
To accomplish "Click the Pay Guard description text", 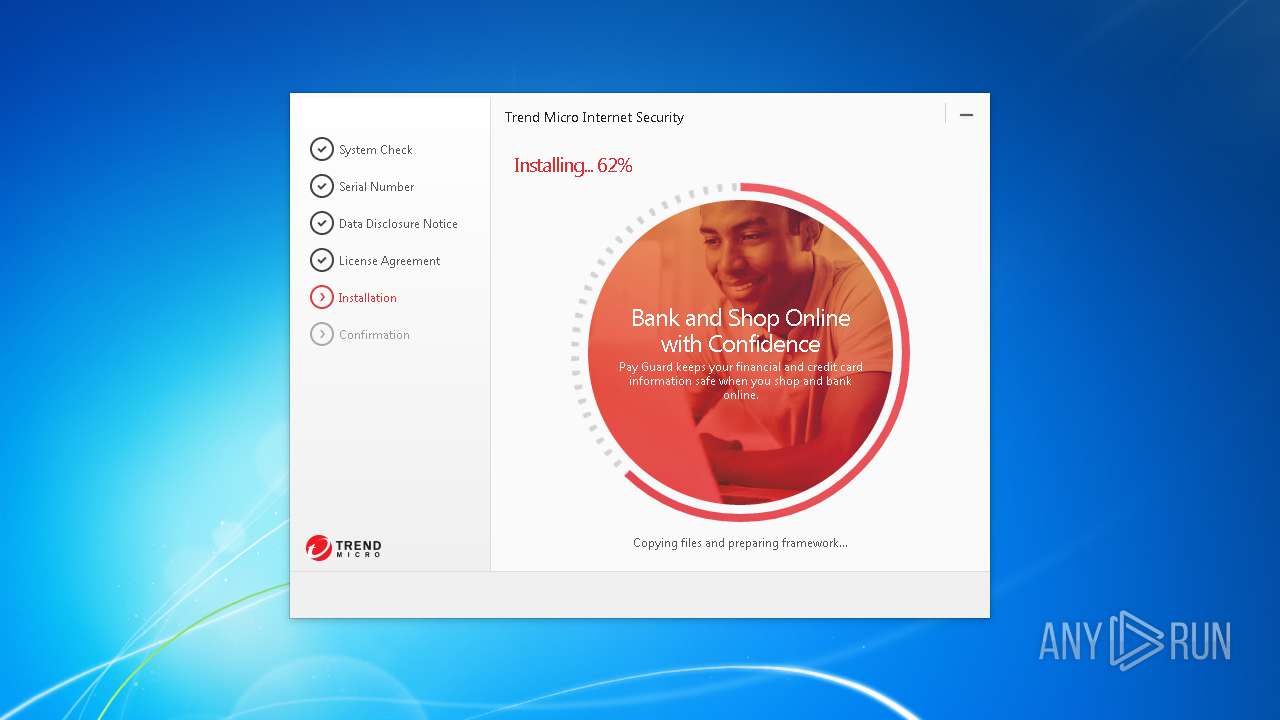I will 741,381.
